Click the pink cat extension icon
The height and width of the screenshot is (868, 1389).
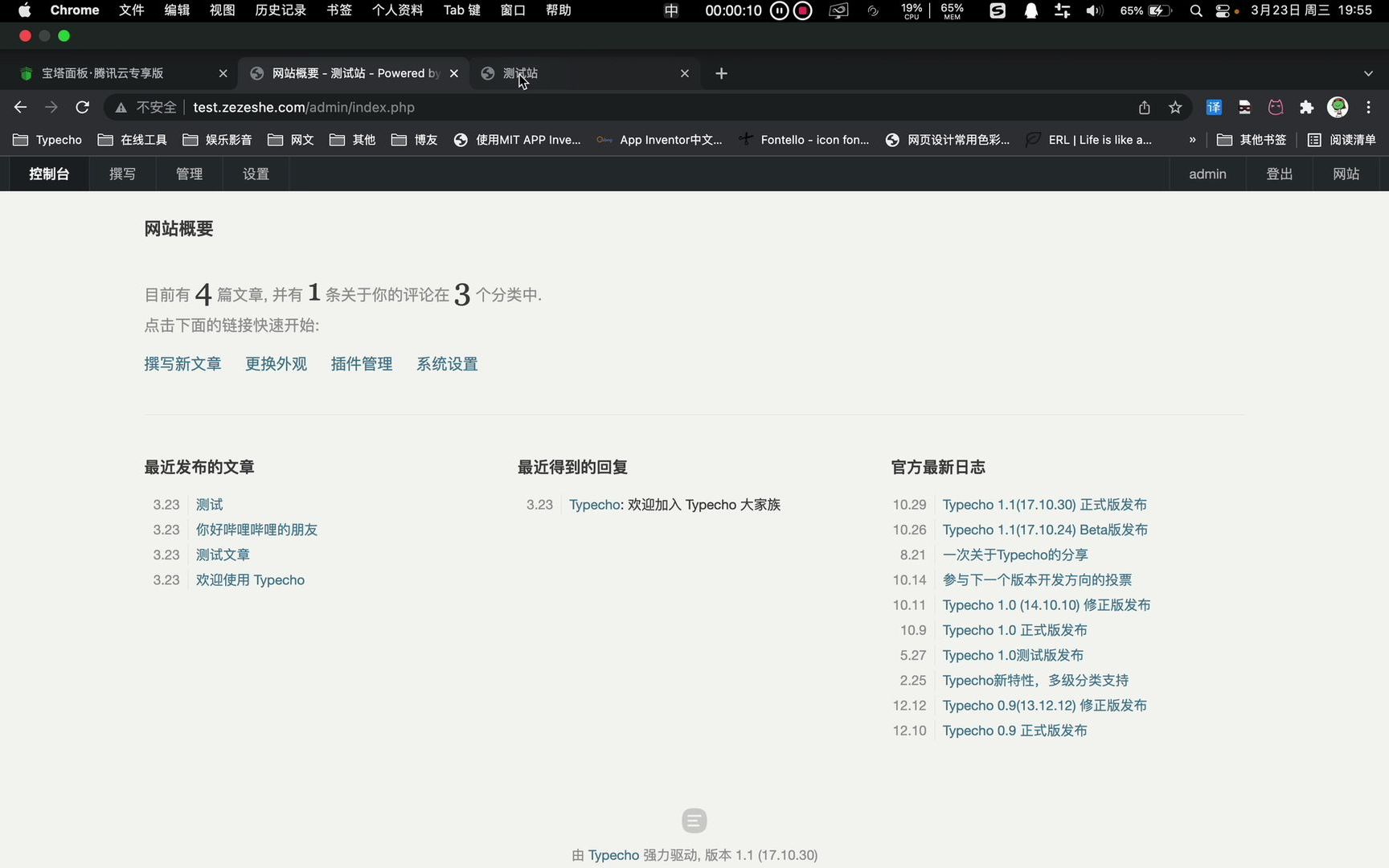[x=1276, y=107]
